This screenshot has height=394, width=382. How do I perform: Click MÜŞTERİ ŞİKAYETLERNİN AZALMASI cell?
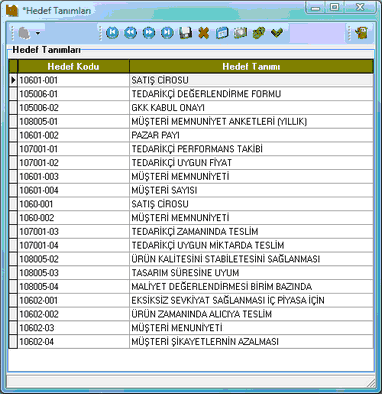click(x=251, y=342)
